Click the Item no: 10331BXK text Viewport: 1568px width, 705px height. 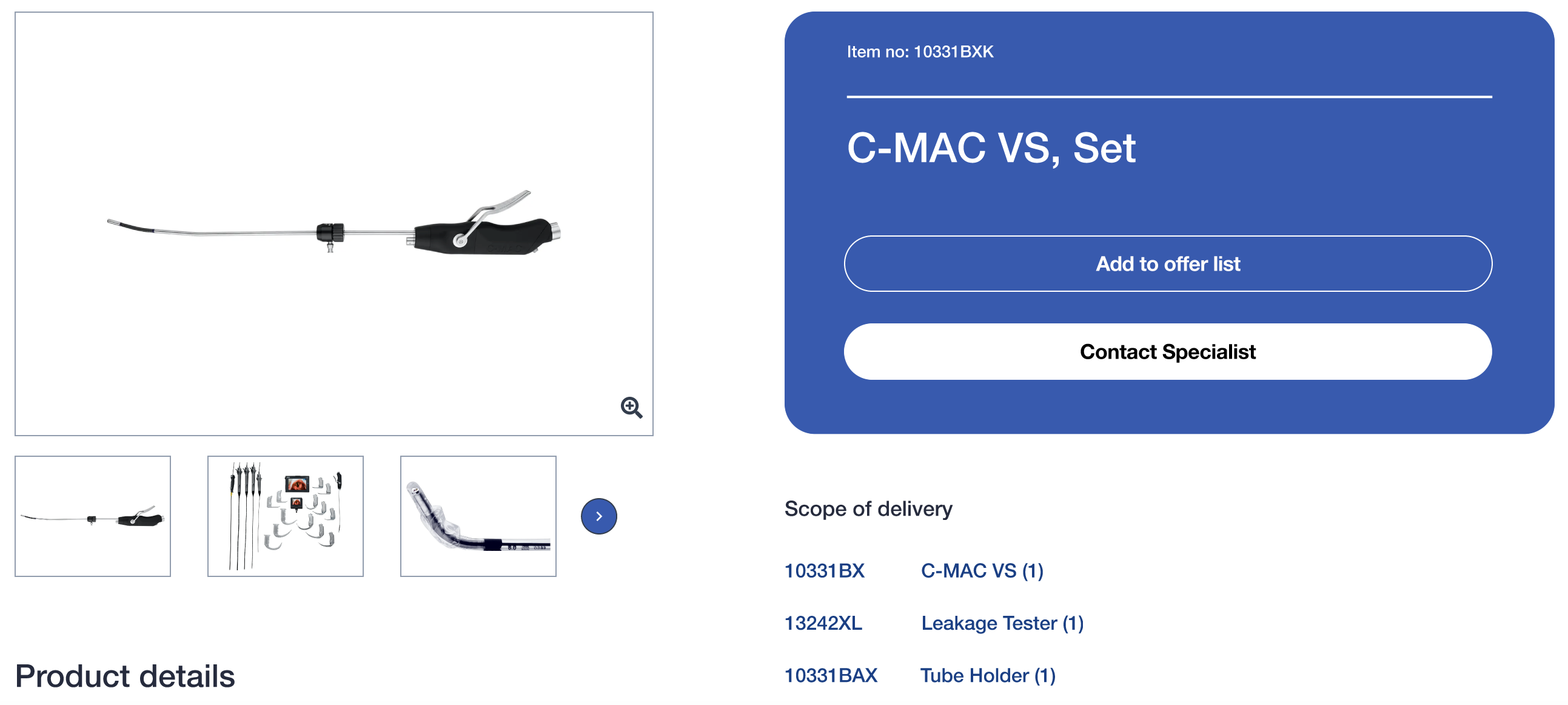click(920, 52)
